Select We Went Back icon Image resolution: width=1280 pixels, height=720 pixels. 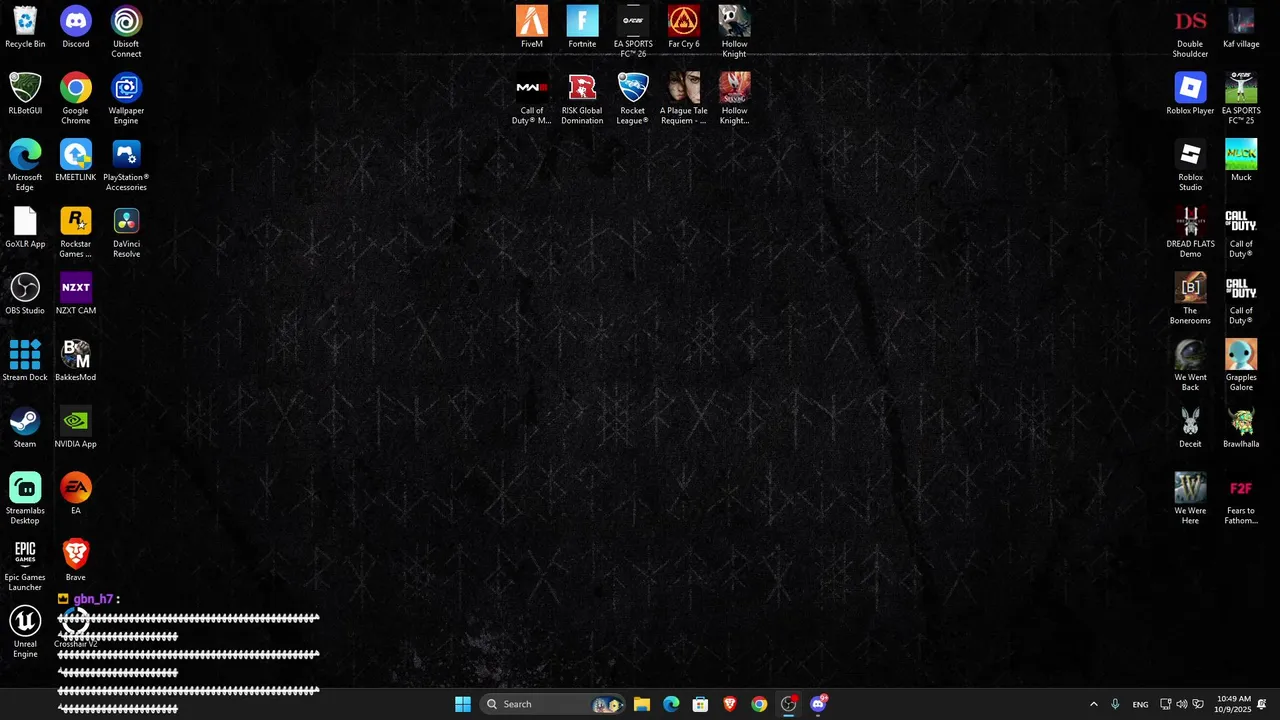pos(1190,366)
